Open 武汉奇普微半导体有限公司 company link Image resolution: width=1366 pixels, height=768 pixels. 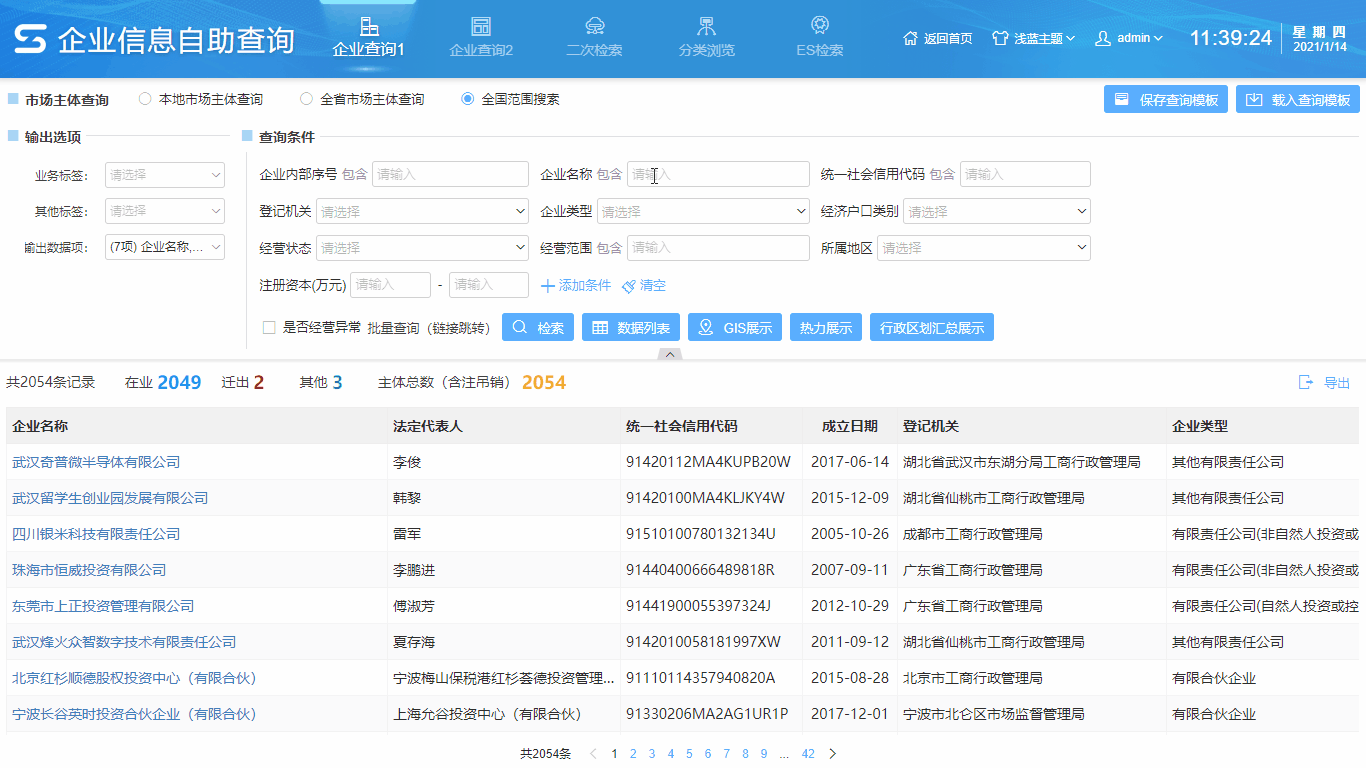click(96, 462)
